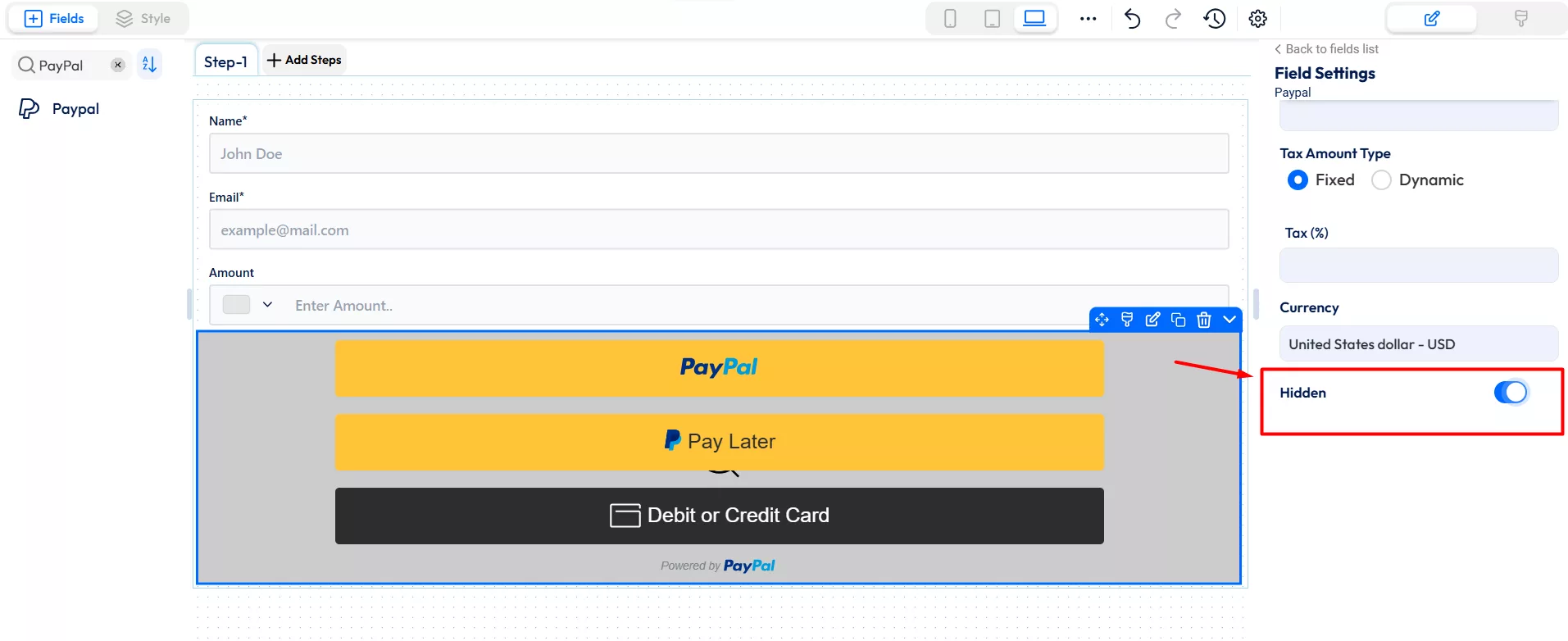The image size is (1568, 641).
Task: Click the Tax (%) input field
Action: pos(1419,266)
